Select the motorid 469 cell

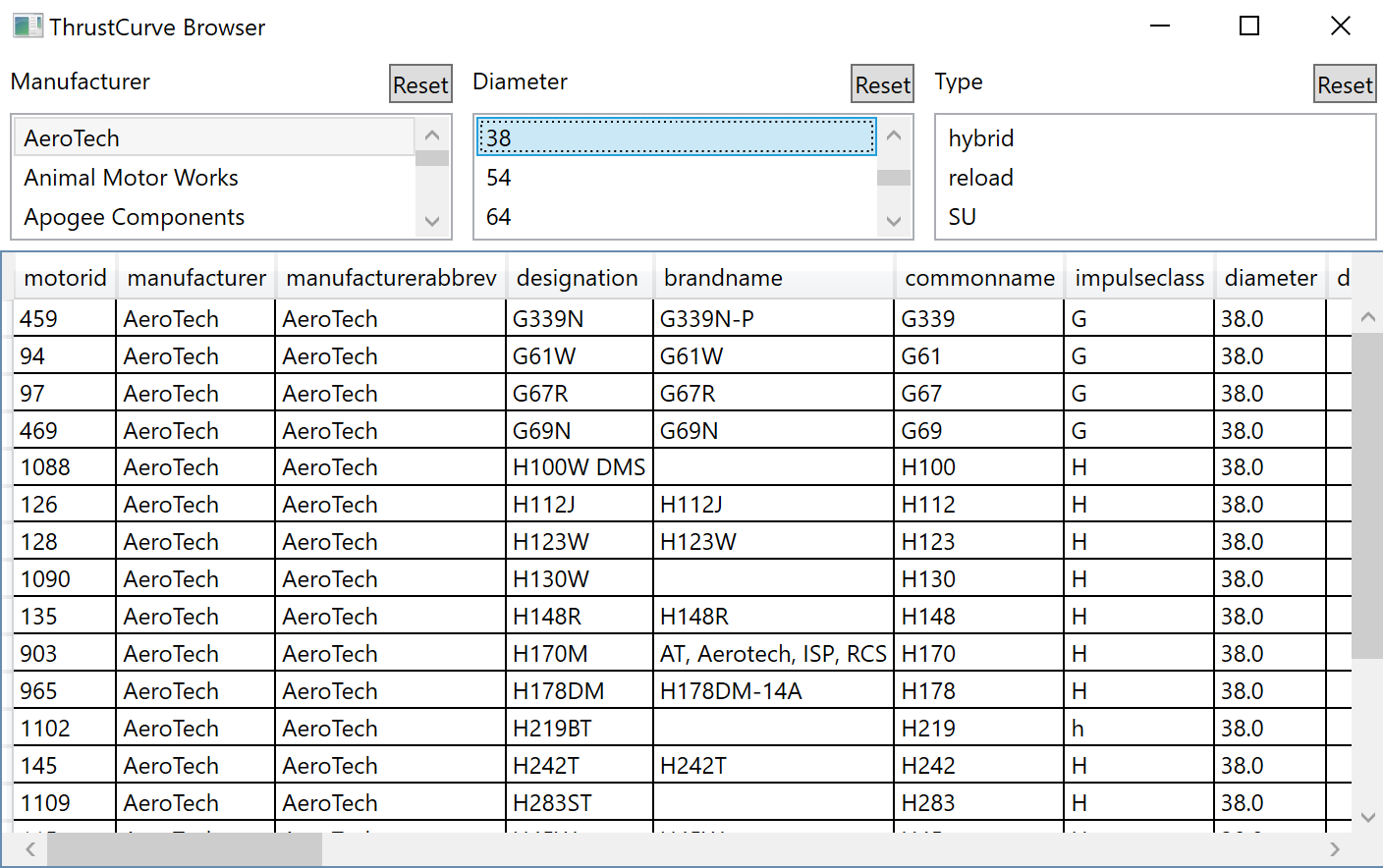click(x=65, y=430)
